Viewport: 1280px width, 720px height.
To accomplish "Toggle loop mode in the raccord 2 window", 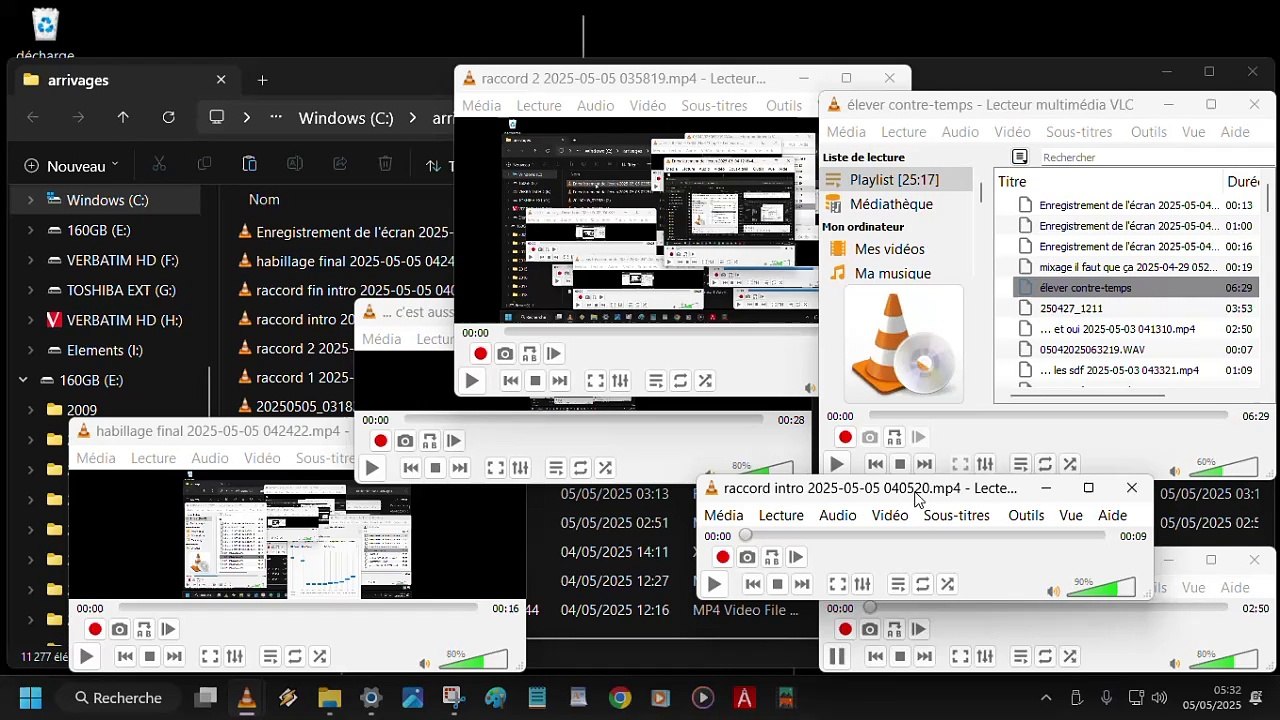I will pos(680,381).
